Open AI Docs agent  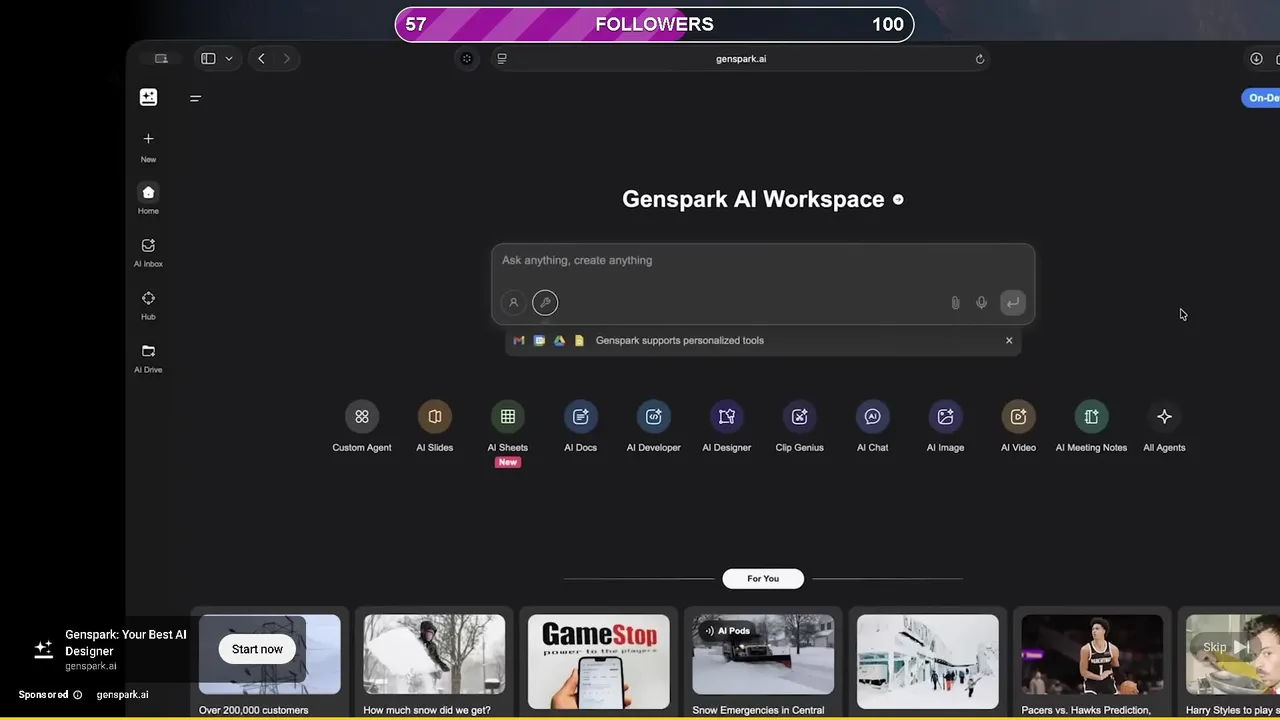coord(581,417)
